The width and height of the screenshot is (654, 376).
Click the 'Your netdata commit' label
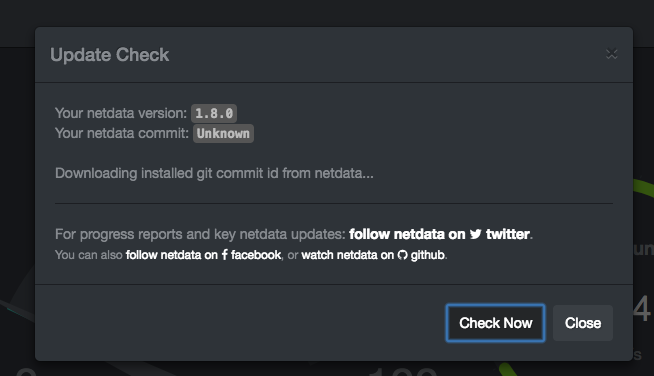(x=122, y=133)
